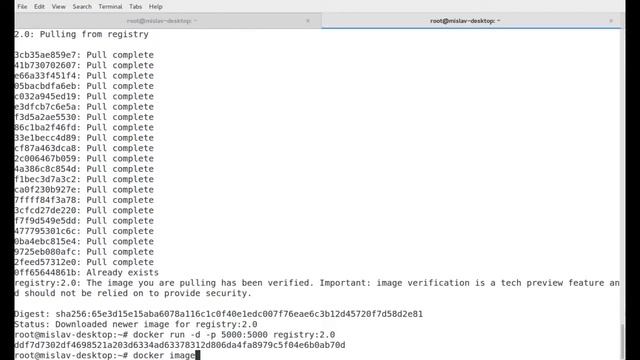Click the 'docker image' command prompt line
Image resolution: width=640 pixels, height=360 pixels.
[x=107, y=355]
